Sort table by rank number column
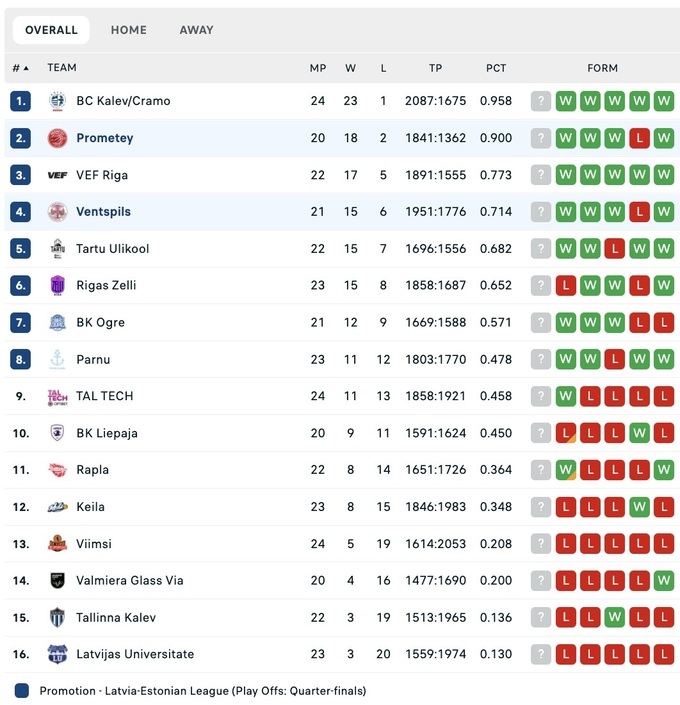This screenshot has height=705, width=680. 20,68
